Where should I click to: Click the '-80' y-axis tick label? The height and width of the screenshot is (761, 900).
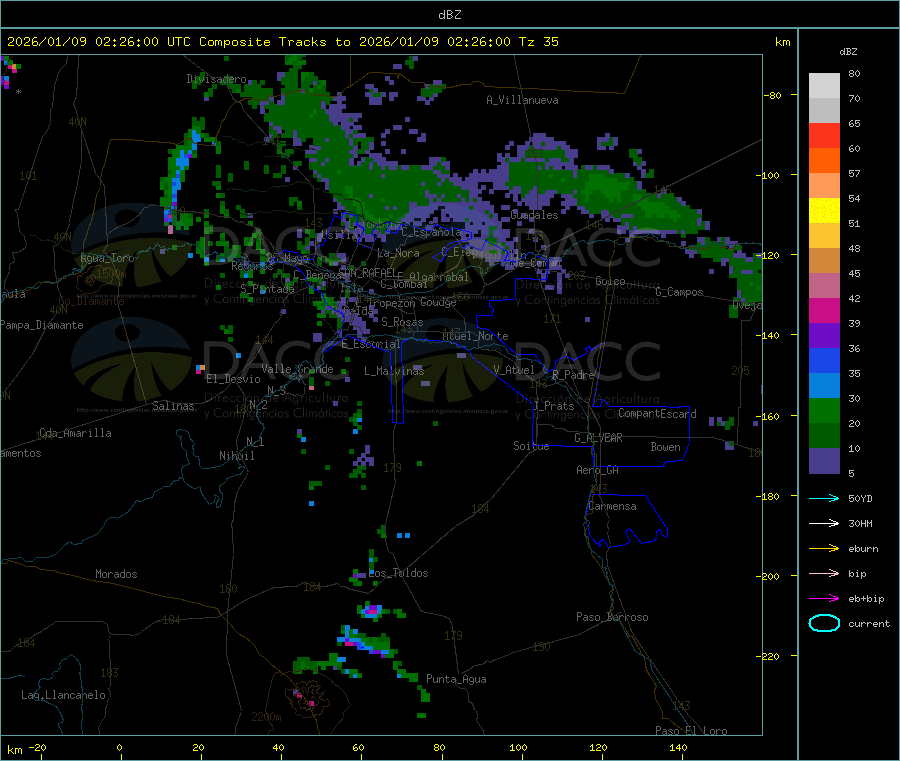point(773,95)
